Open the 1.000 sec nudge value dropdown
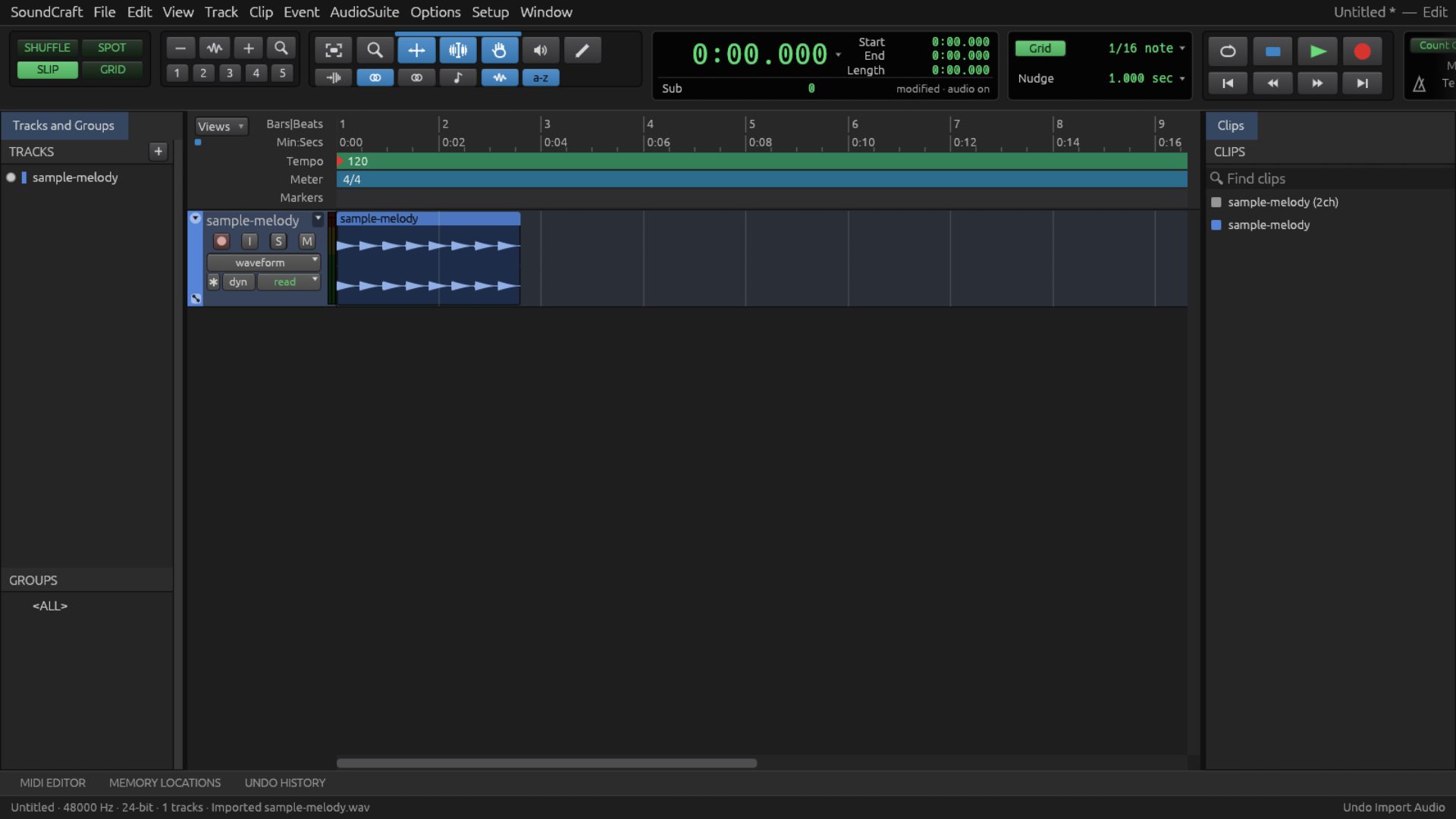This screenshot has width=1456, height=819. point(1146,78)
